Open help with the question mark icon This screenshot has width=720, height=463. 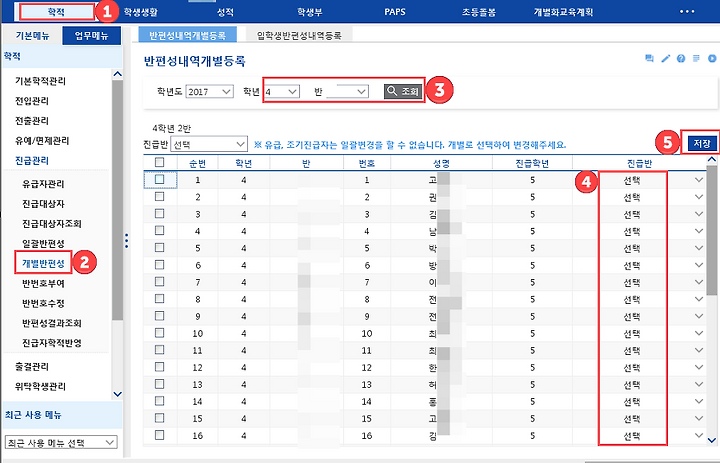[x=681, y=58]
